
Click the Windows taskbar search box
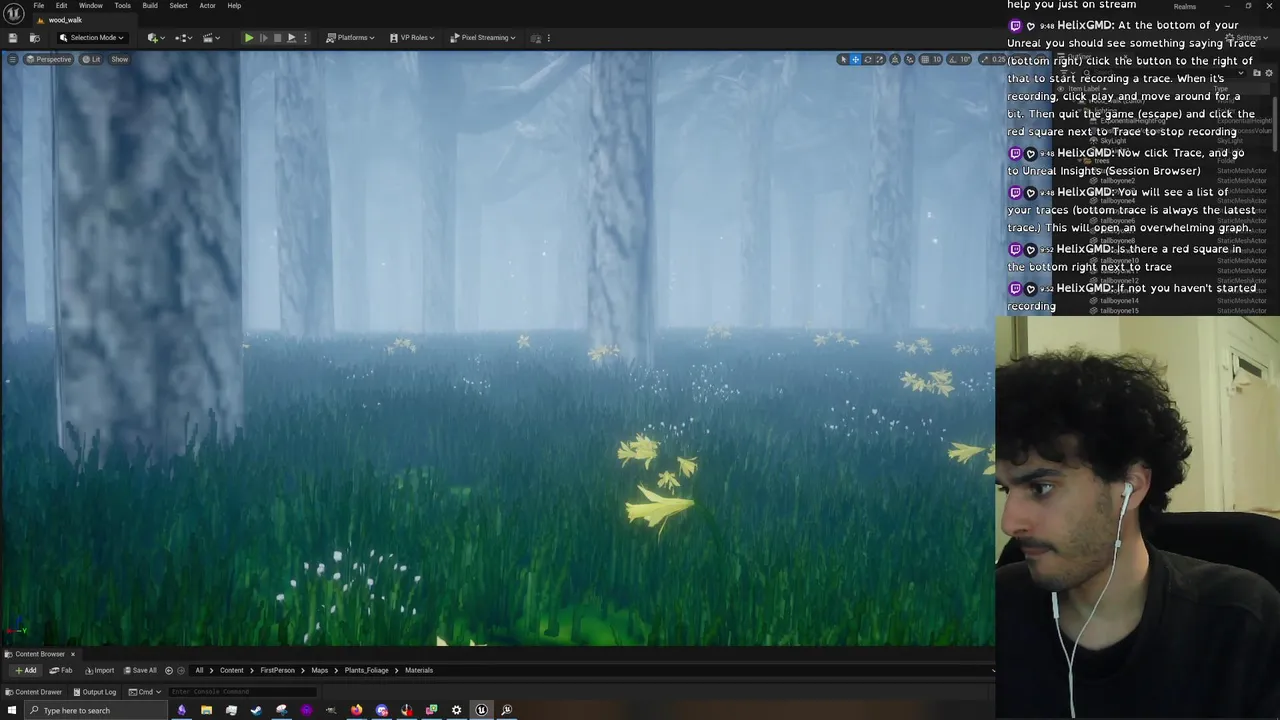[x=96, y=710]
